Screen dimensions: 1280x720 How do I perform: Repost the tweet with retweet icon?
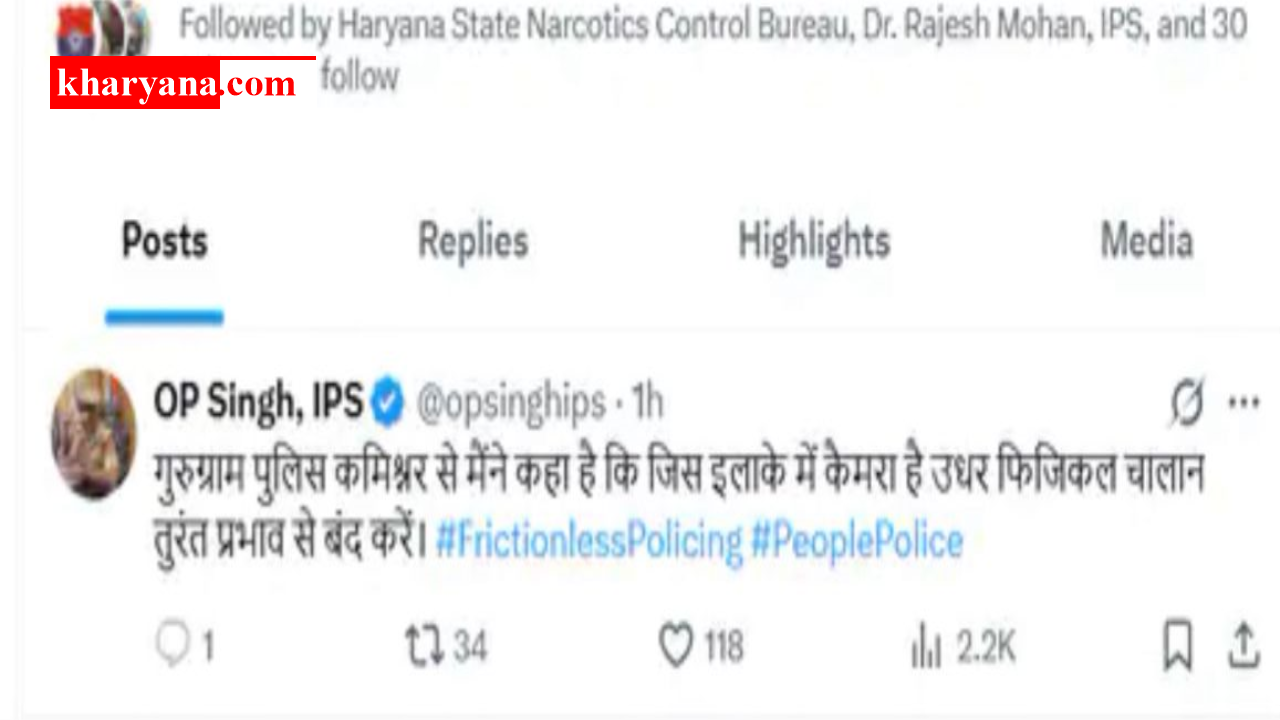[423, 646]
